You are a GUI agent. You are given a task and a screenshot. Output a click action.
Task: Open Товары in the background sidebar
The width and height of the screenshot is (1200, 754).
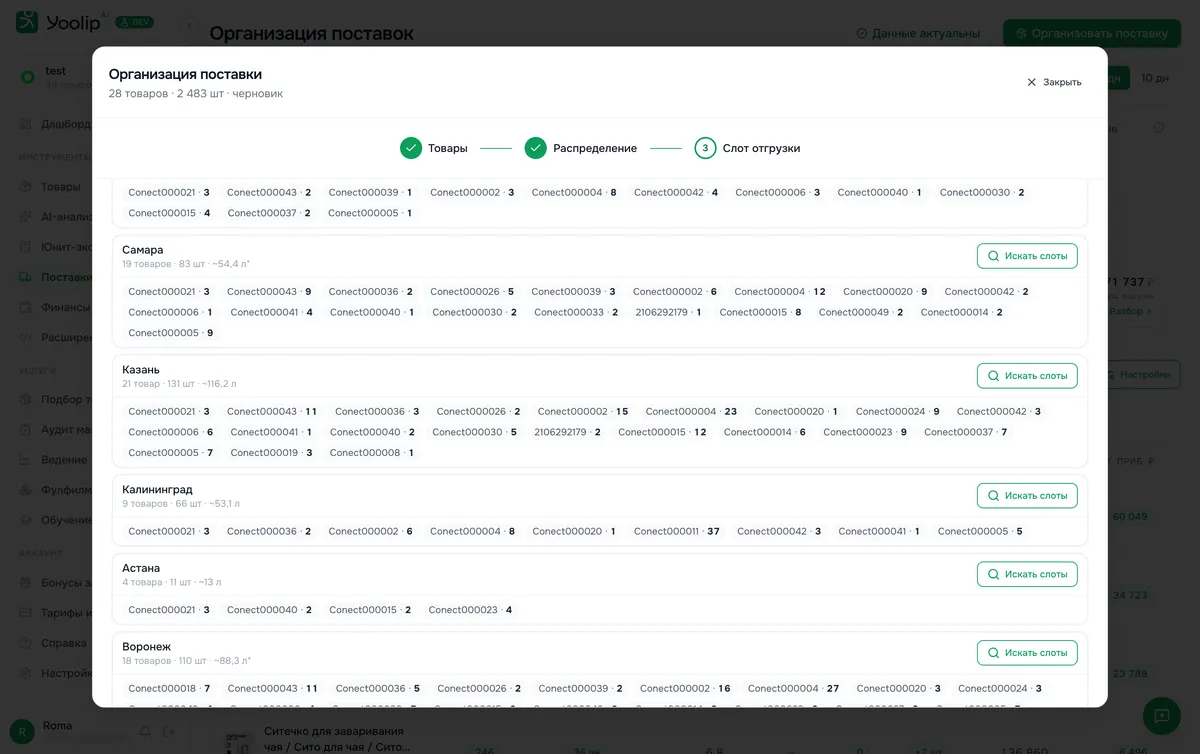click(x=51, y=187)
